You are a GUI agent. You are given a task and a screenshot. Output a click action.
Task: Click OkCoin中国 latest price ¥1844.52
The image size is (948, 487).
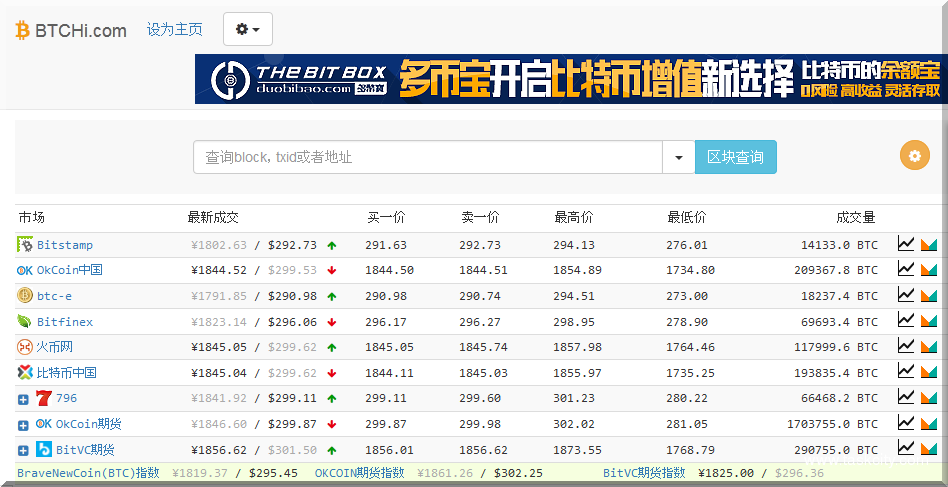(219, 270)
